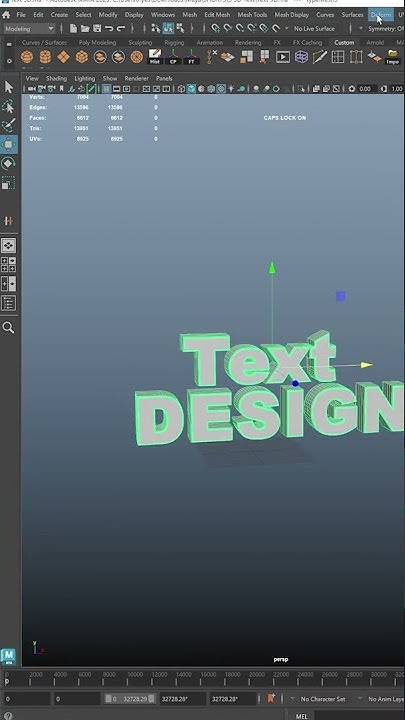The width and height of the screenshot is (405, 720).
Task: Open the viewport Panels menu
Action: [x=164, y=79]
